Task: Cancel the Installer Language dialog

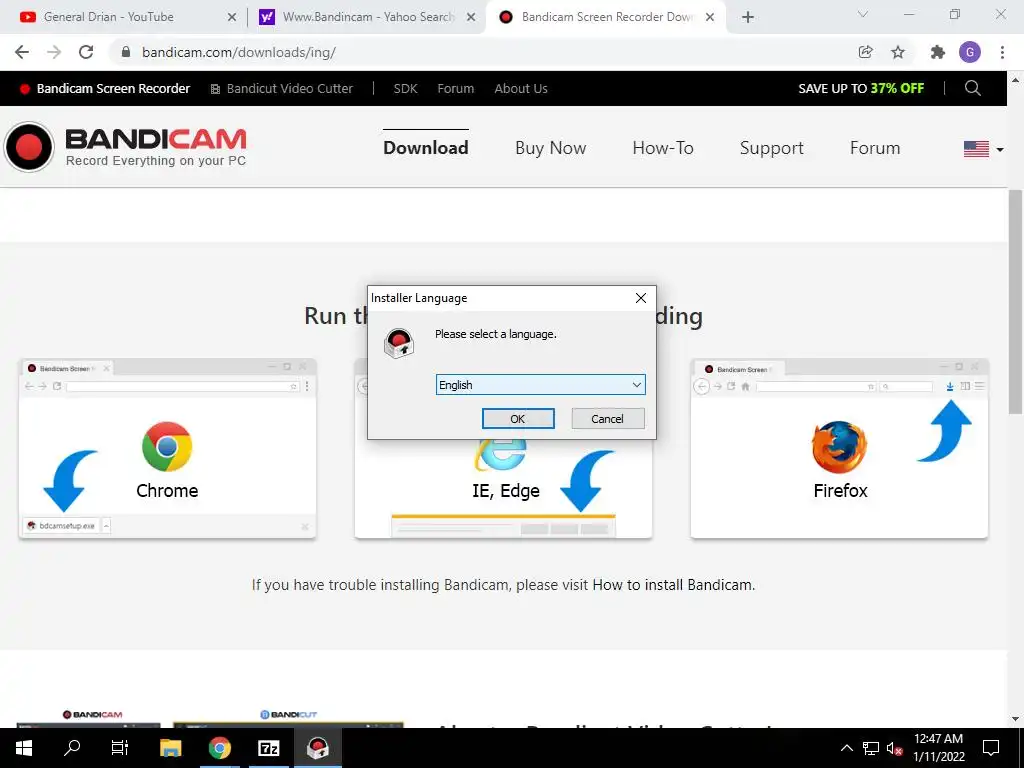Action: click(607, 419)
